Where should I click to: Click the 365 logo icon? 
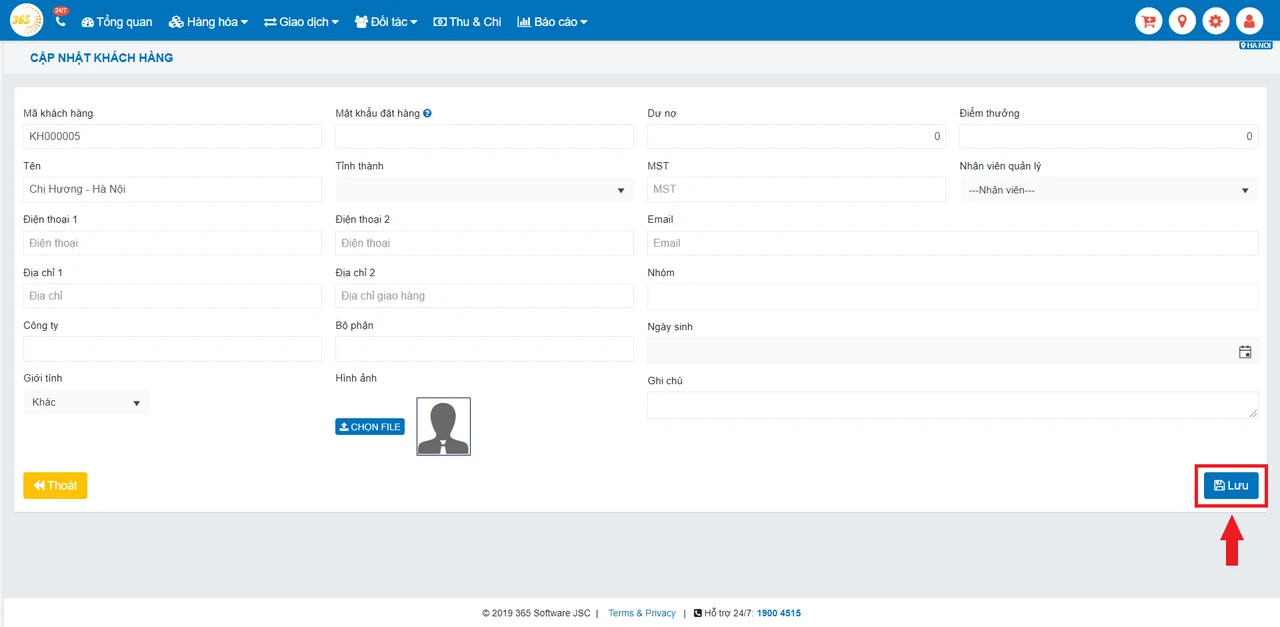pyautogui.click(x=26, y=20)
